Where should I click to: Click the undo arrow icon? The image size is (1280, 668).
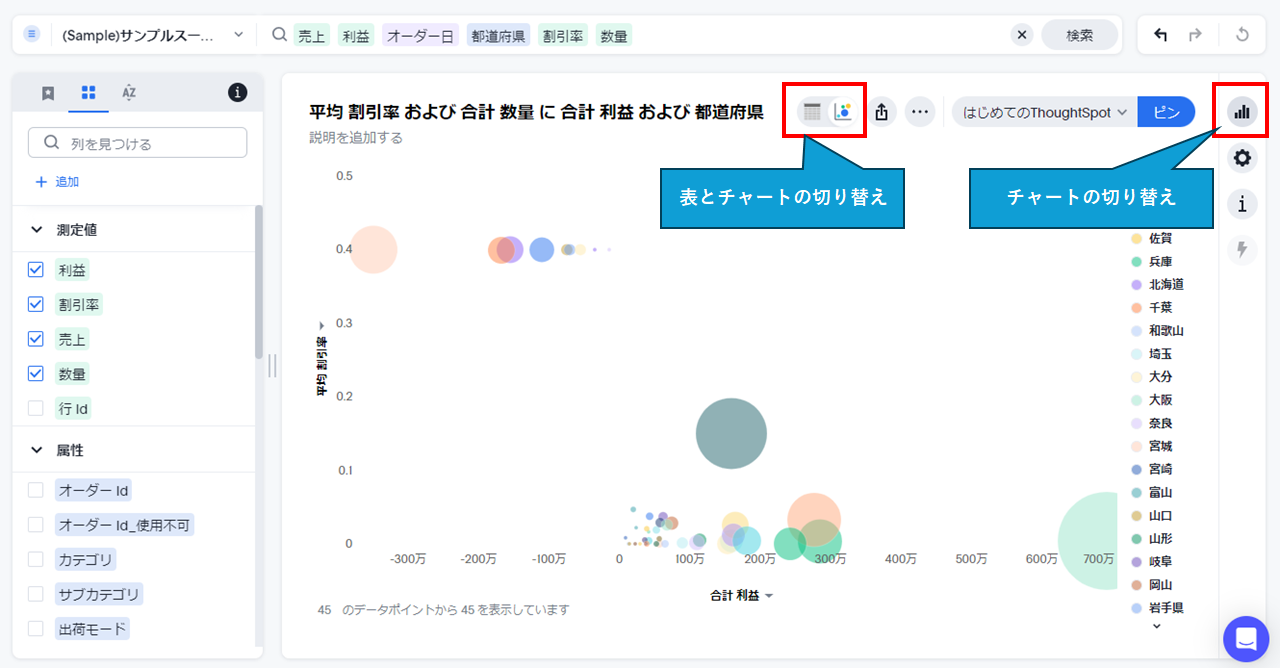(x=1161, y=35)
